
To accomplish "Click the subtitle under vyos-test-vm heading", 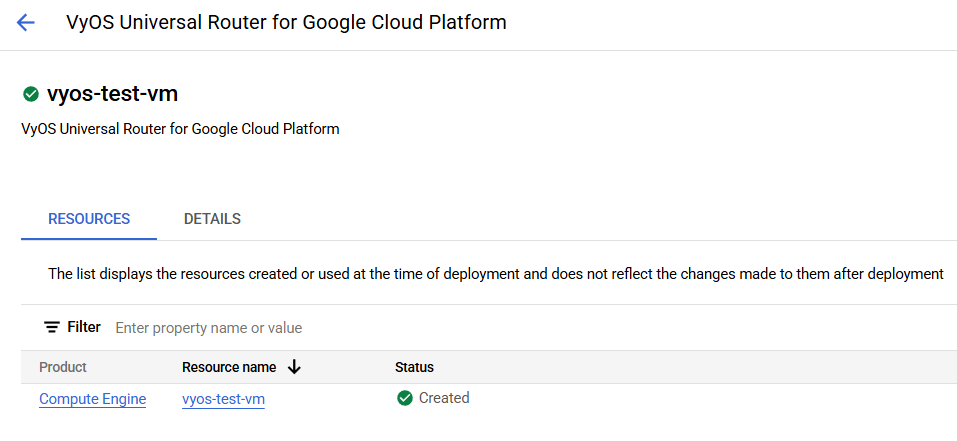I will coord(180,129).
